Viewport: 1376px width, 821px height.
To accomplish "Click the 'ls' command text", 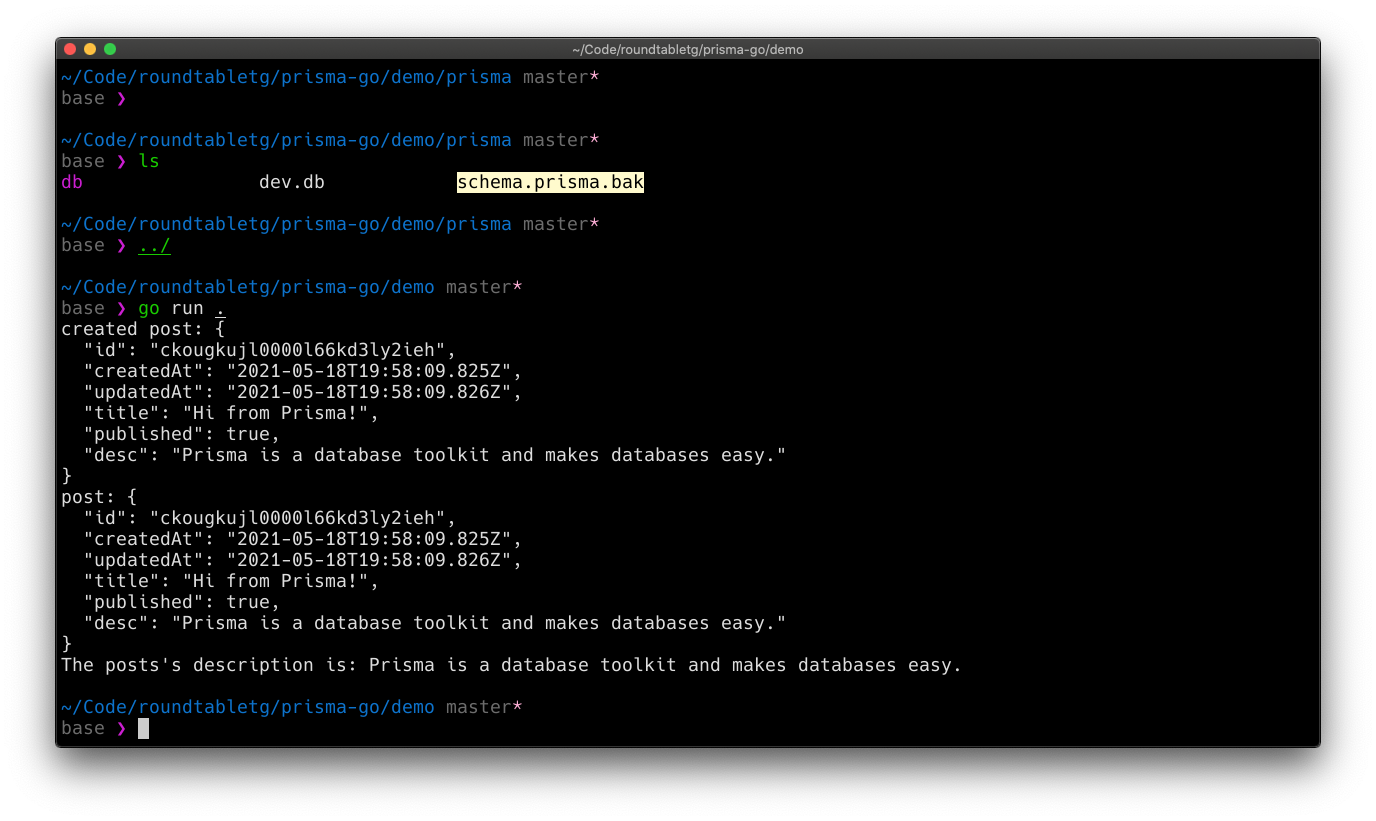I will click(x=149, y=161).
